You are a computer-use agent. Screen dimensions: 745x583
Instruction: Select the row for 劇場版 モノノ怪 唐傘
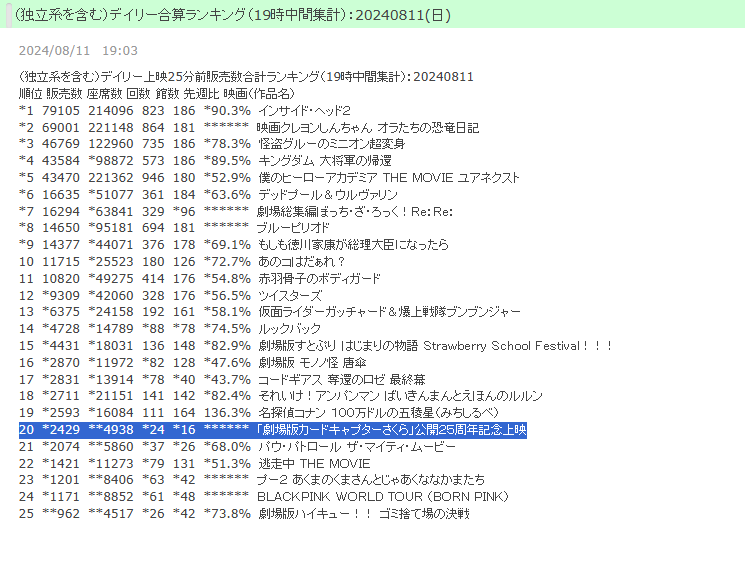193,363
